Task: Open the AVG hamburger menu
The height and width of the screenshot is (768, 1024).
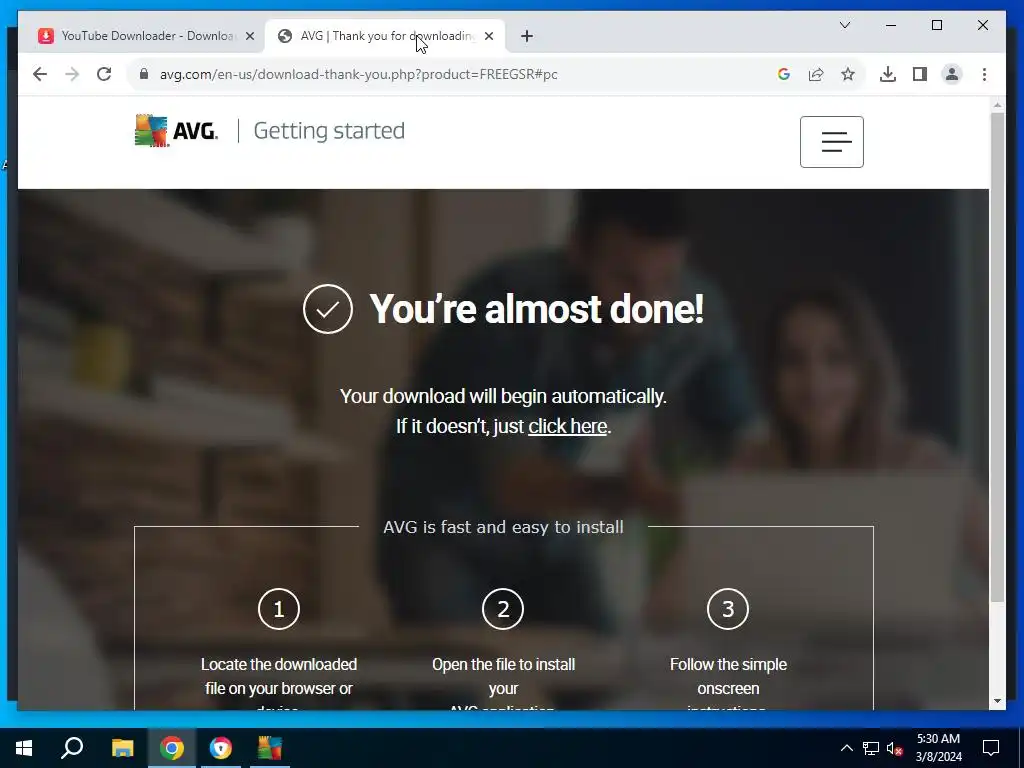Action: click(831, 142)
